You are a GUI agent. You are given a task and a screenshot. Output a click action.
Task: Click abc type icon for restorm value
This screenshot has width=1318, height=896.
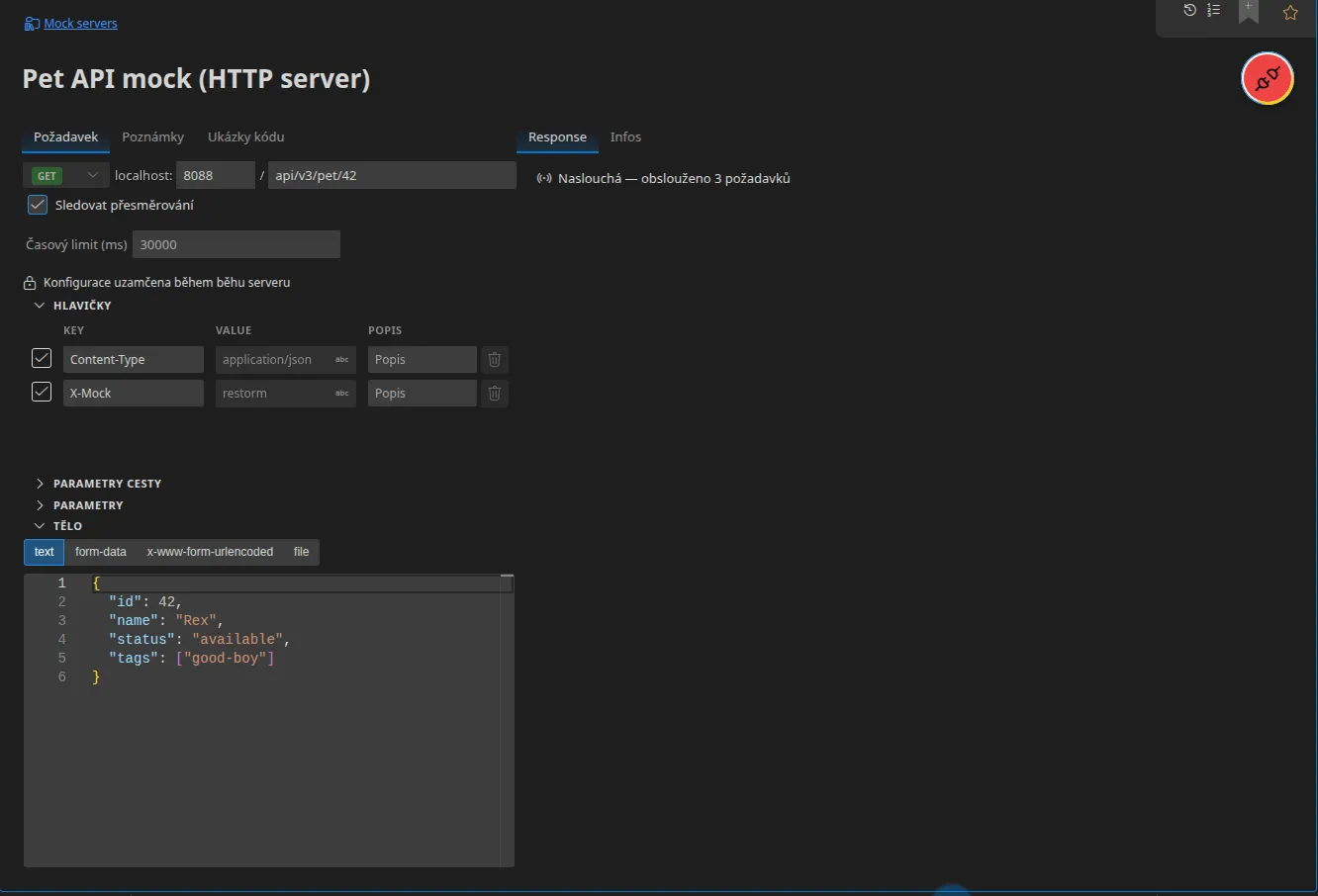point(342,394)
